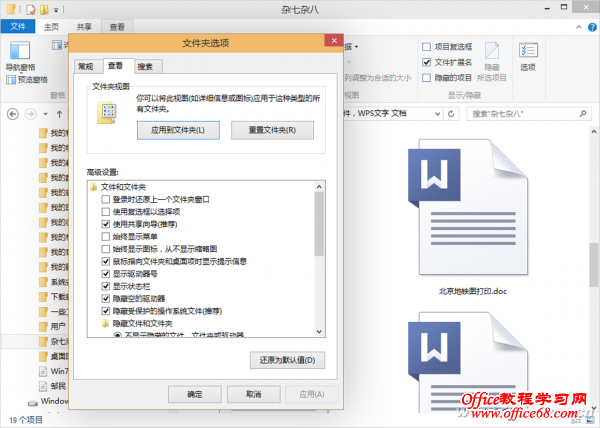Select the Win7 file icon in navigation tree
Screen dimensions: 600x428
pyautogui.click(x=43, y=371)
